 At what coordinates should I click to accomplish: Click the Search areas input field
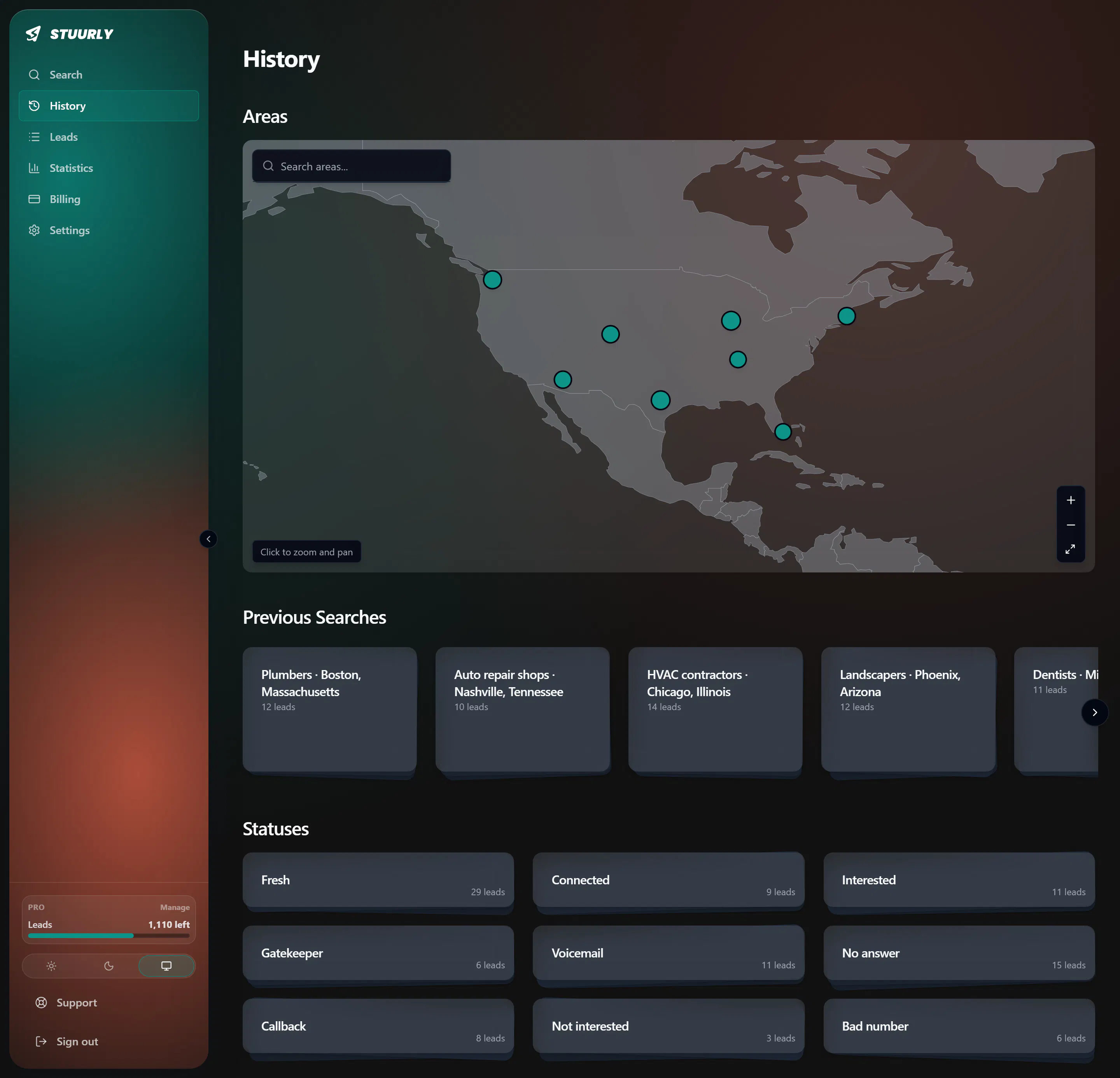point(352,166)
